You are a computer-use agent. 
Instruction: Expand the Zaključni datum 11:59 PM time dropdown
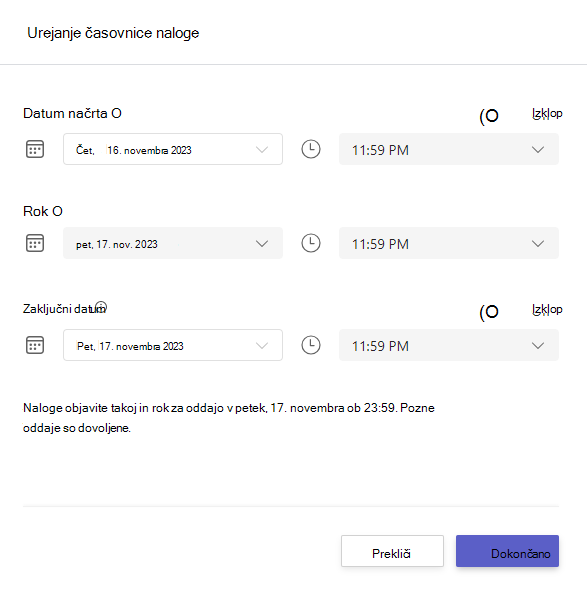(449, 345)
